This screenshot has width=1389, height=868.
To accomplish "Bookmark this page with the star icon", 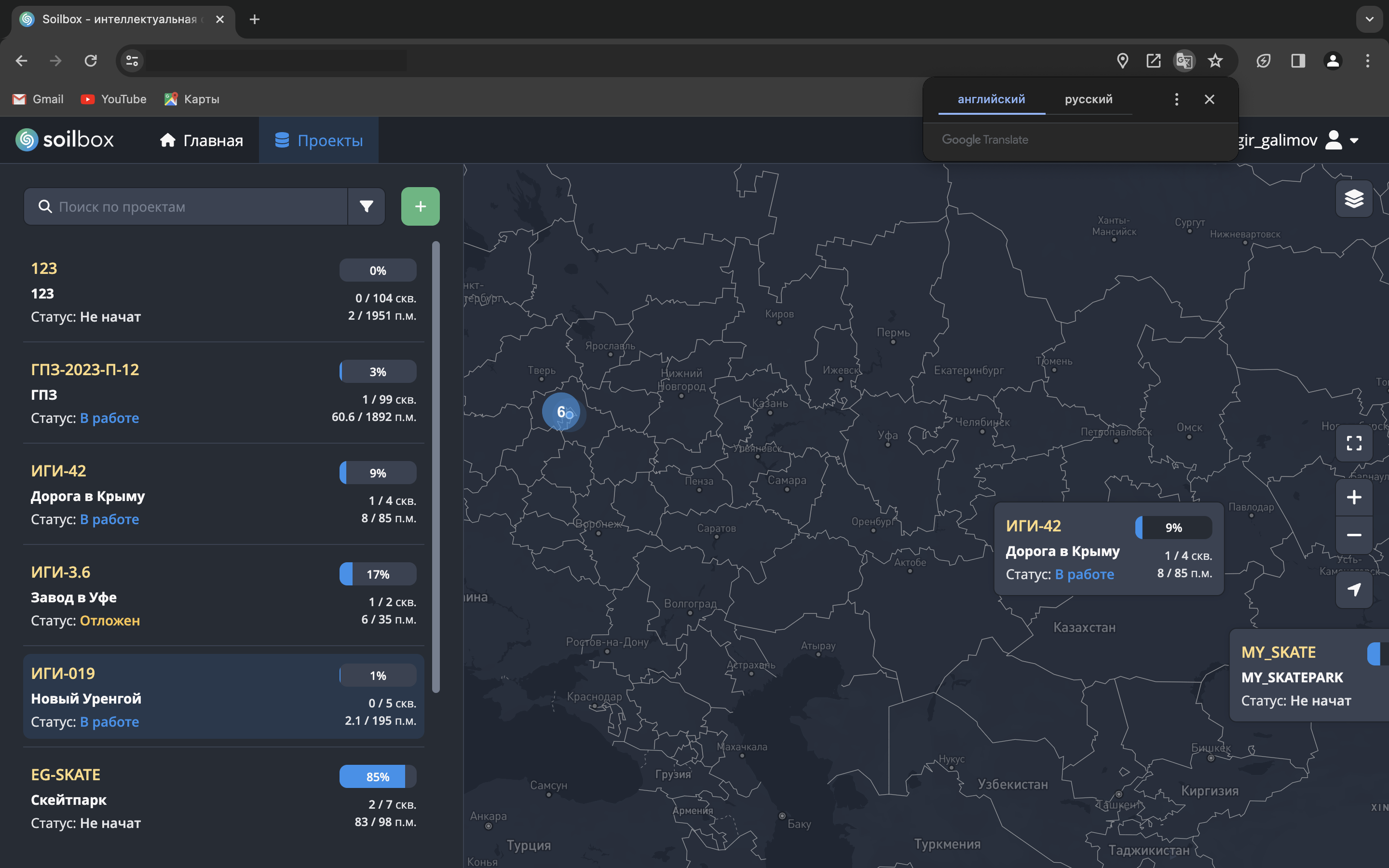I will click(x=1215, y=61).
